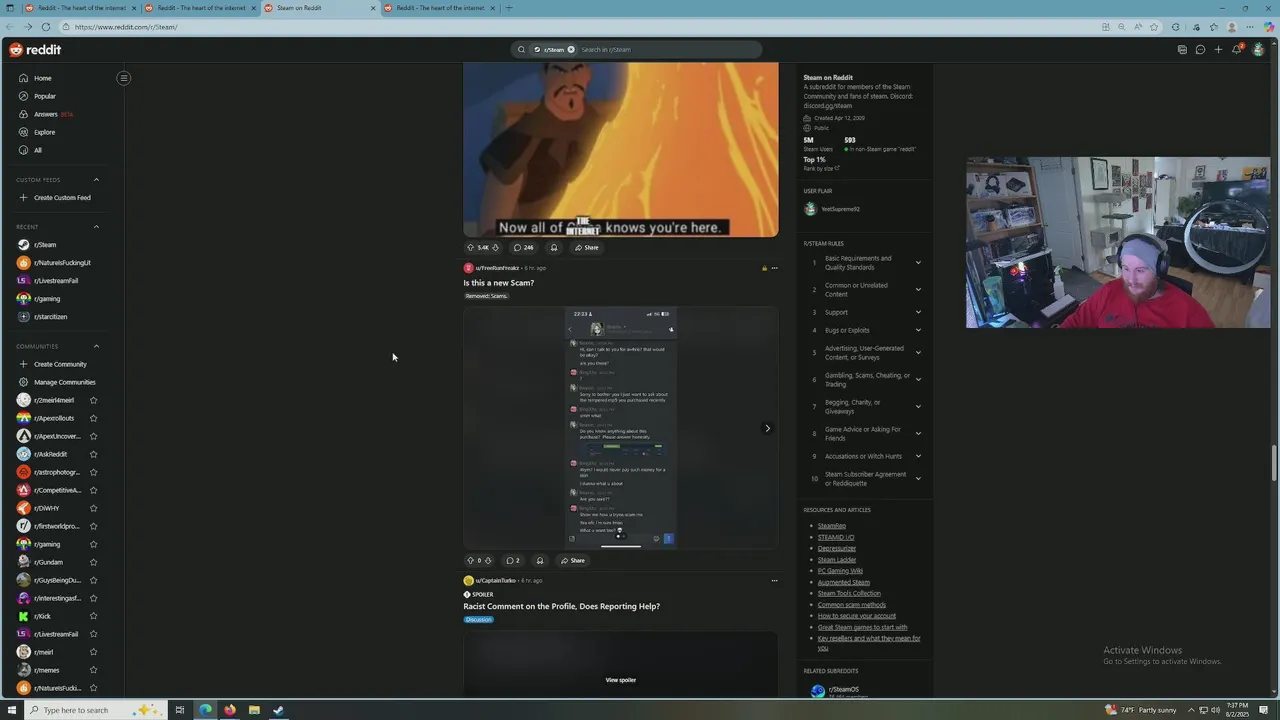Image resolution: width=1280 pixels, height=720 pixels.
Task: Click the Windows Start button
Action: coord(12,710)
